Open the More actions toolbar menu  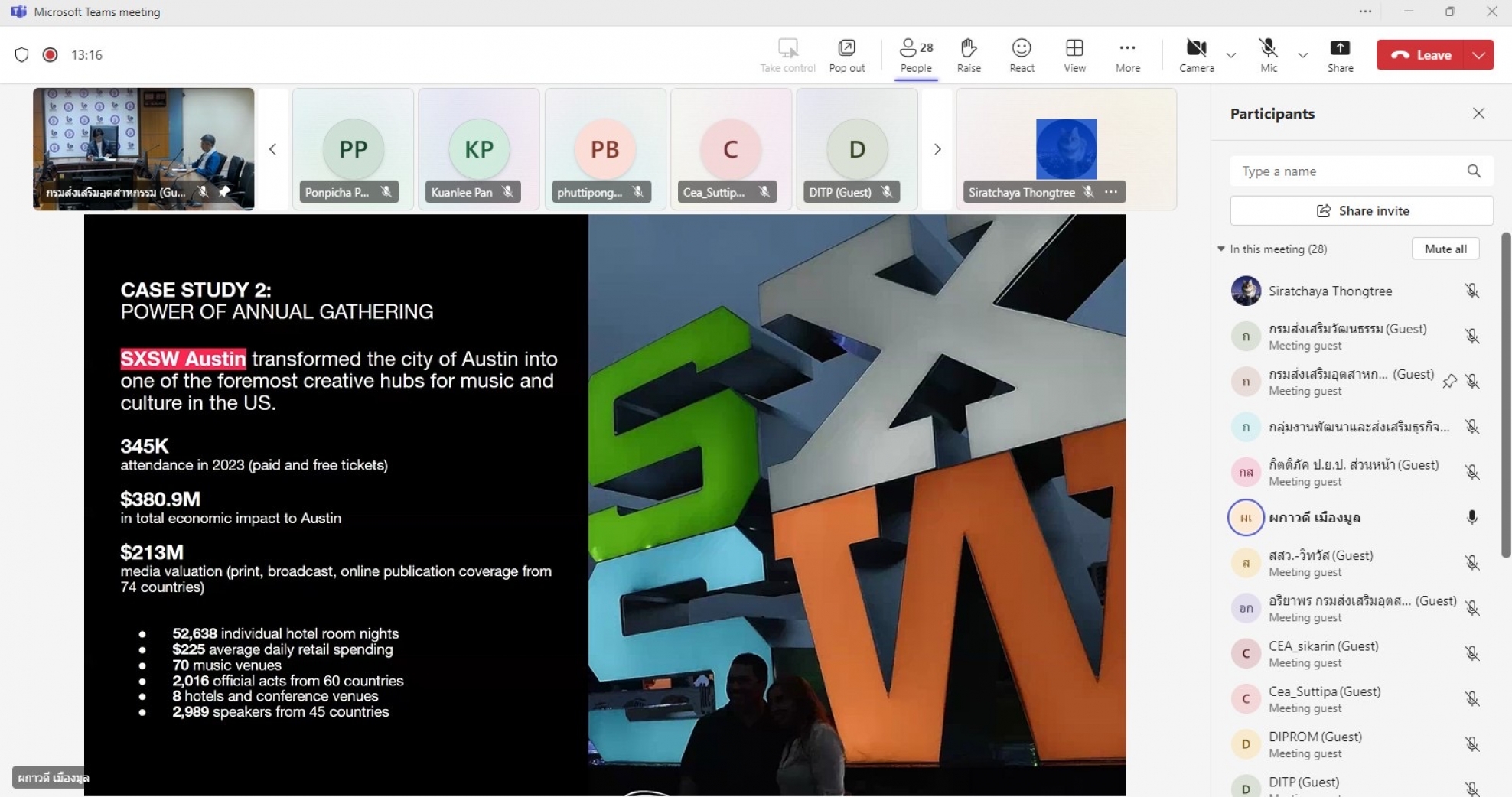pyautogui.click(x=1127, y=55)
